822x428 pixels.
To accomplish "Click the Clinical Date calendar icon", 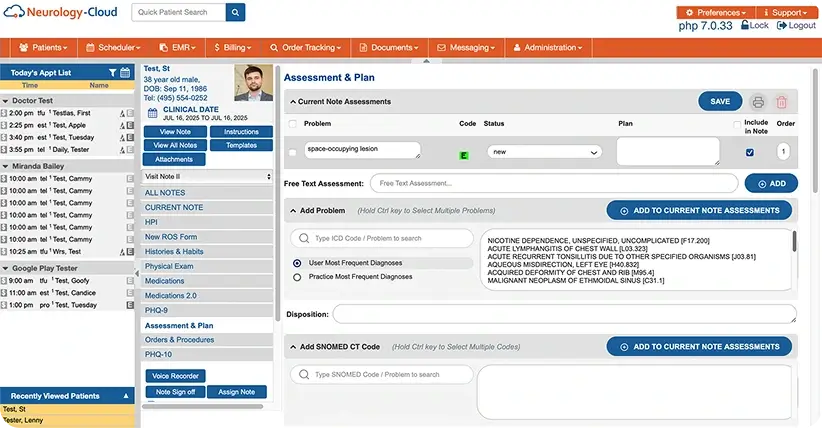I will pos(153,113).
